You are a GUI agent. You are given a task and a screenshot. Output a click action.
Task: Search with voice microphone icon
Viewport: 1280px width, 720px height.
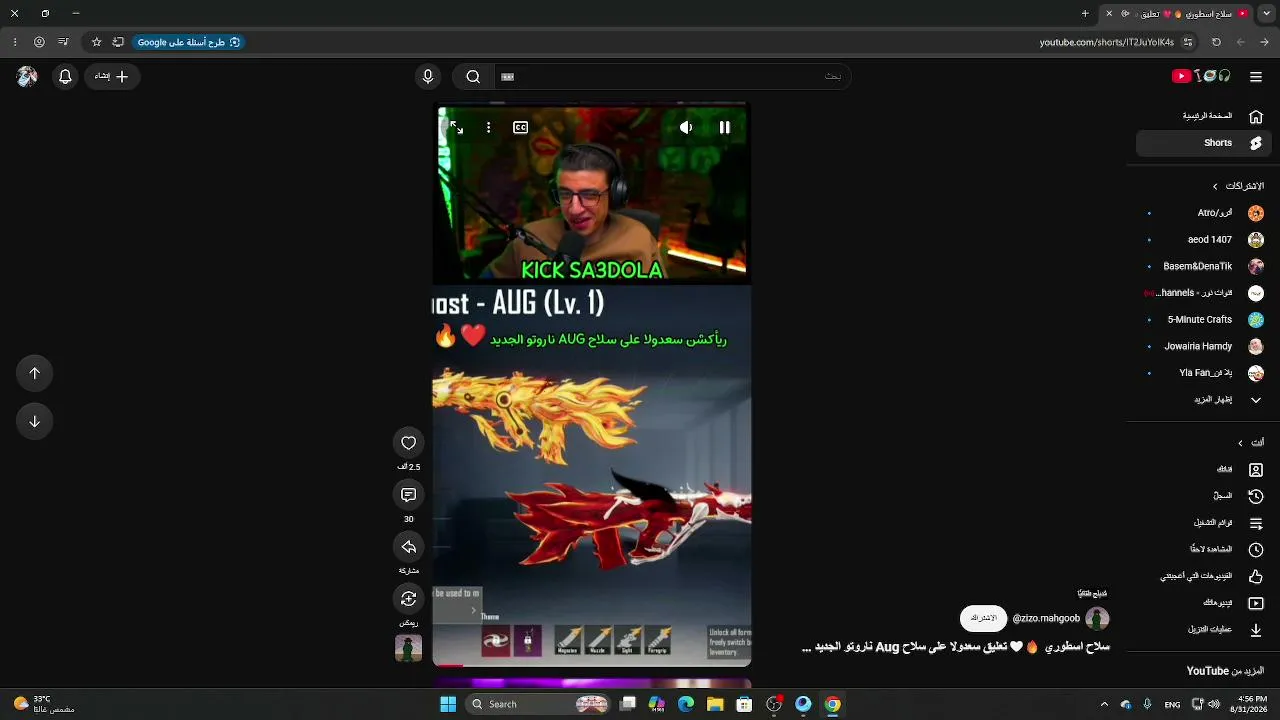(x=428, y=76)
